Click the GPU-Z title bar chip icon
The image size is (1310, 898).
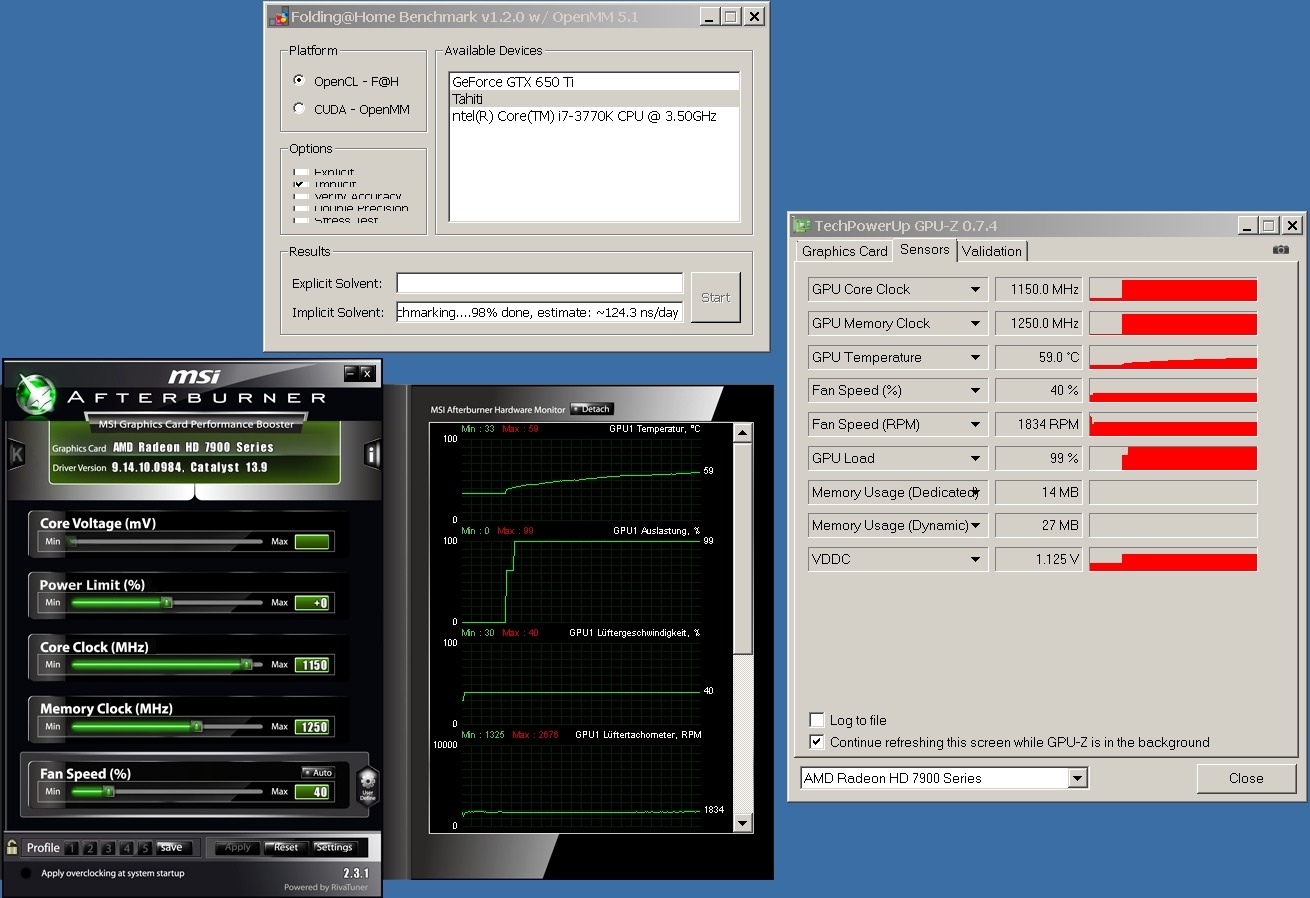(803, 226)
